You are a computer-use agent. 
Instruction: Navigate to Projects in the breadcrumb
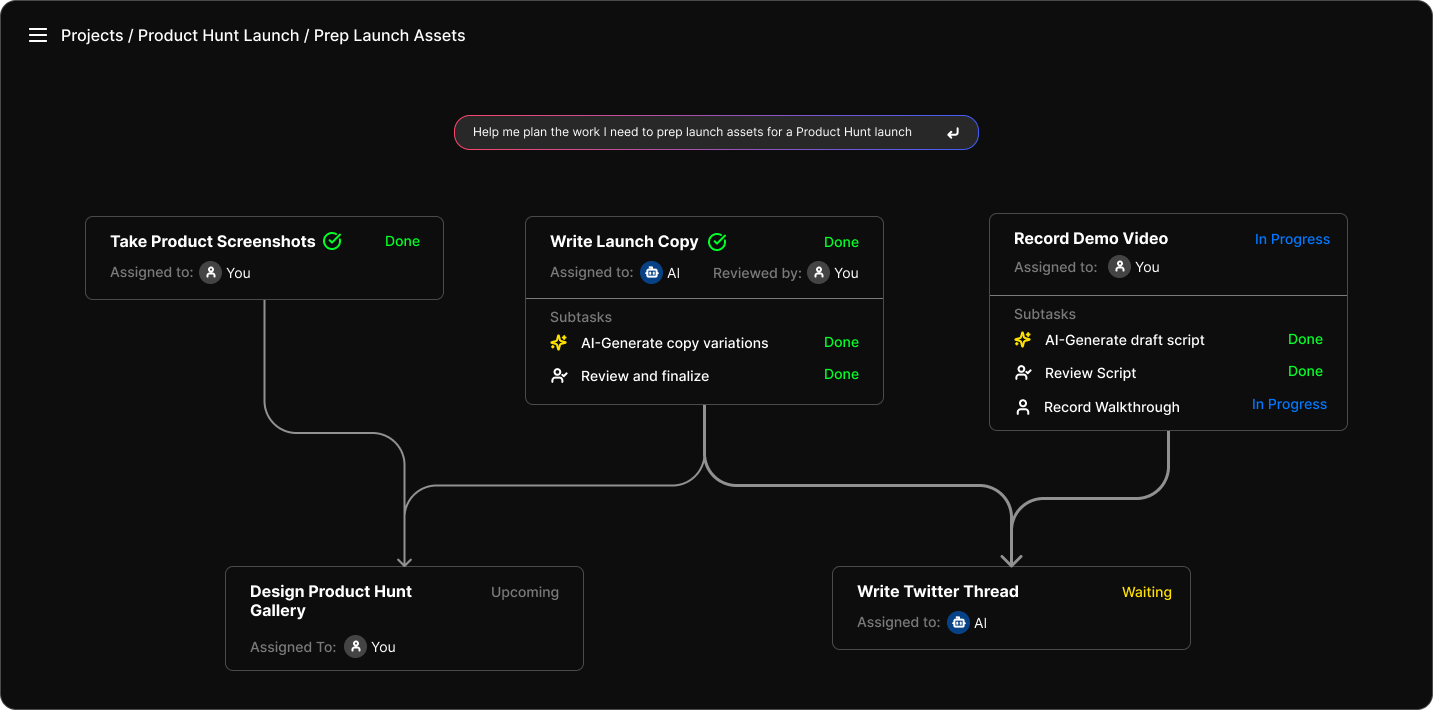tap(92, 35)
